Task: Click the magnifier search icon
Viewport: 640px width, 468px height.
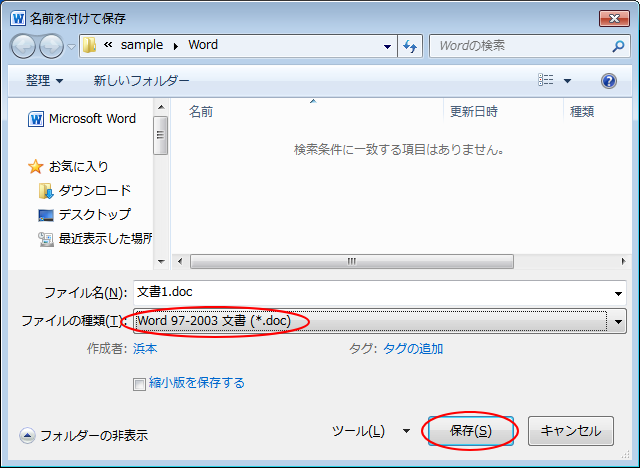Action: [618, 46]
